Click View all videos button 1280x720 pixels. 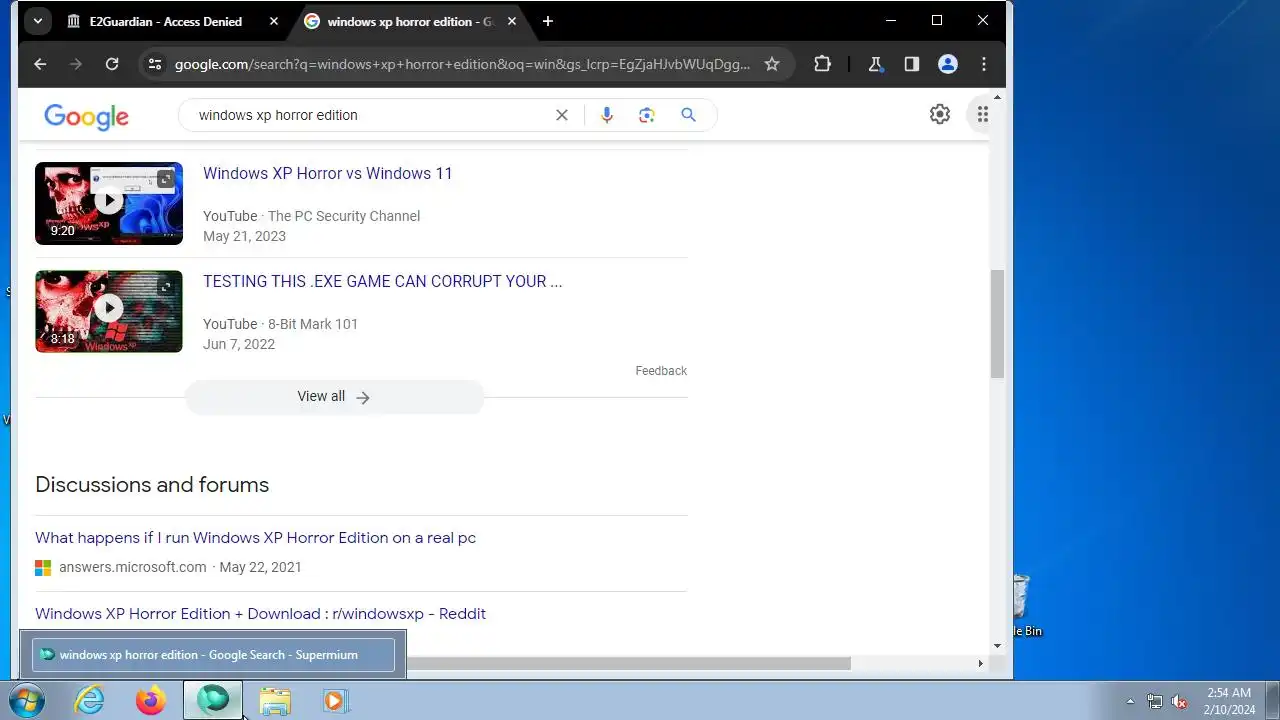(x=334, y=397)
